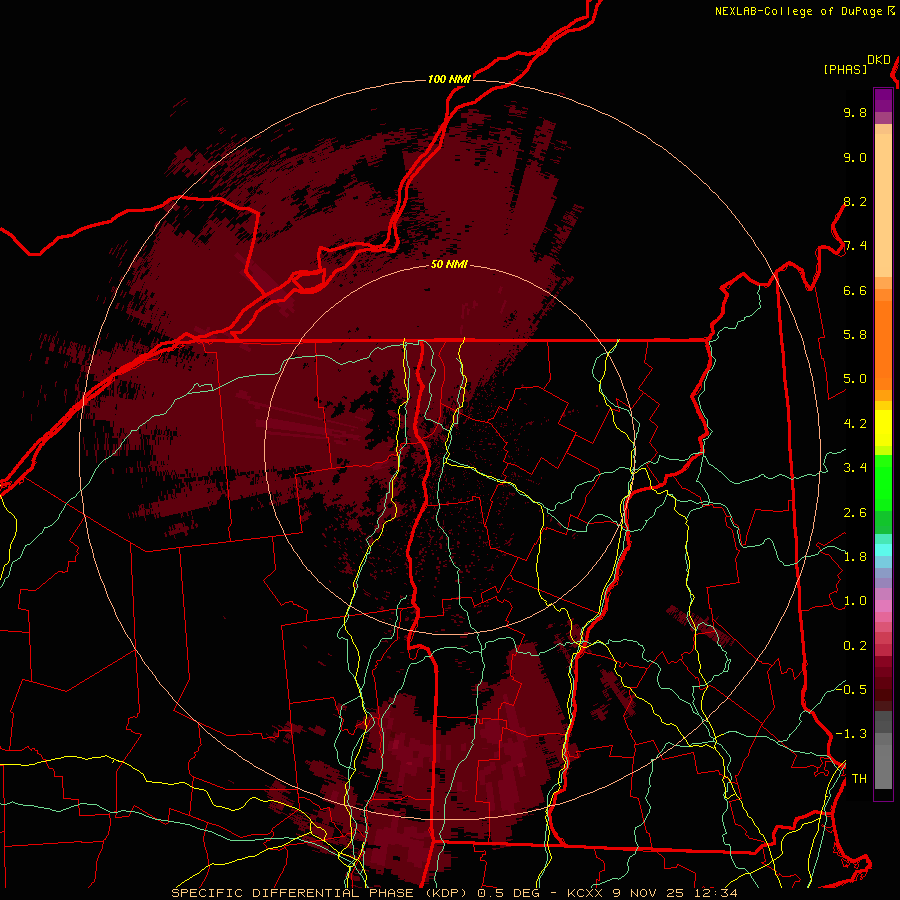Click the 0.2 legend value

(855, 646)
